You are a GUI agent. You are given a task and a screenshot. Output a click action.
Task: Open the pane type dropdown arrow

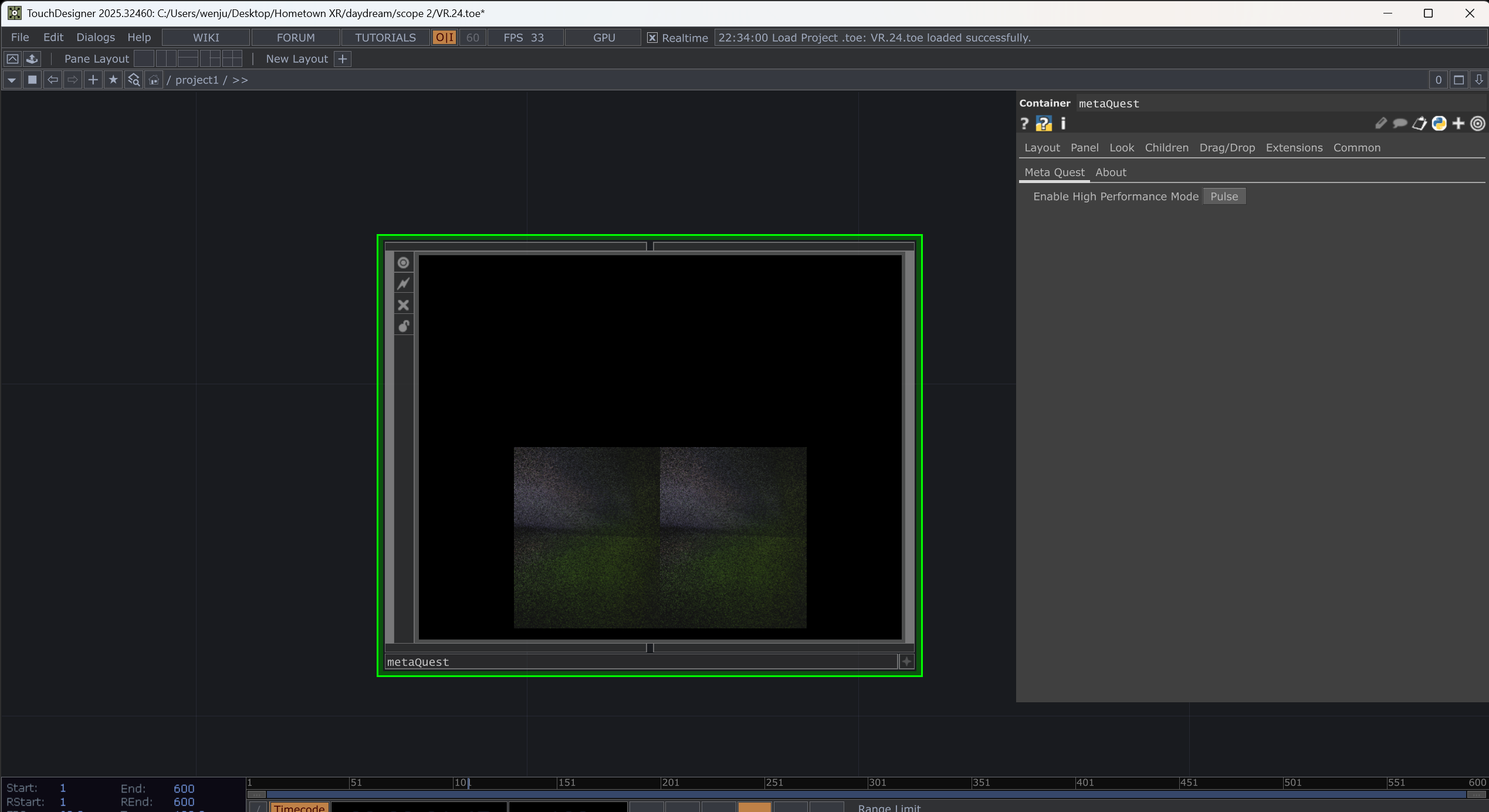(x=11, y=80)
